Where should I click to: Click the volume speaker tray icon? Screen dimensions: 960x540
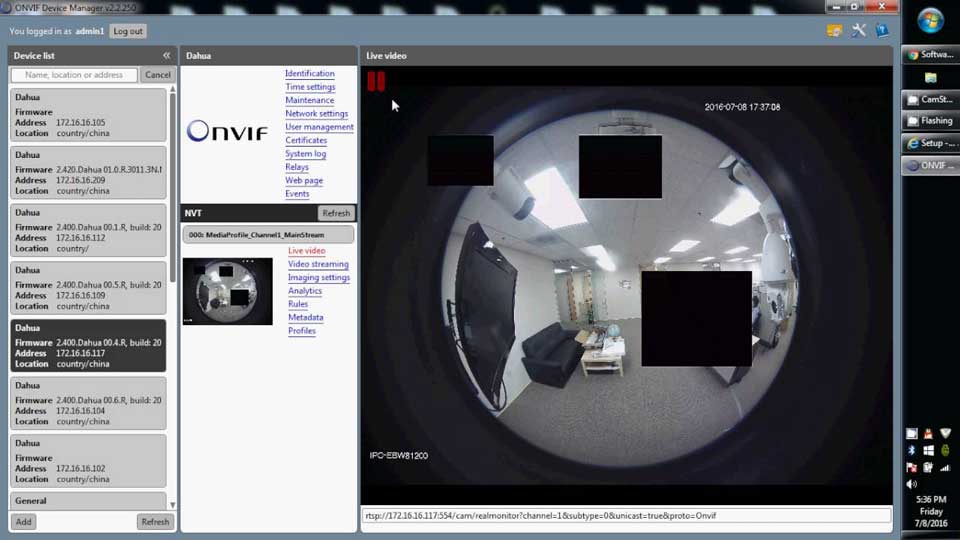pyautogui.click(x=911, y=484)
